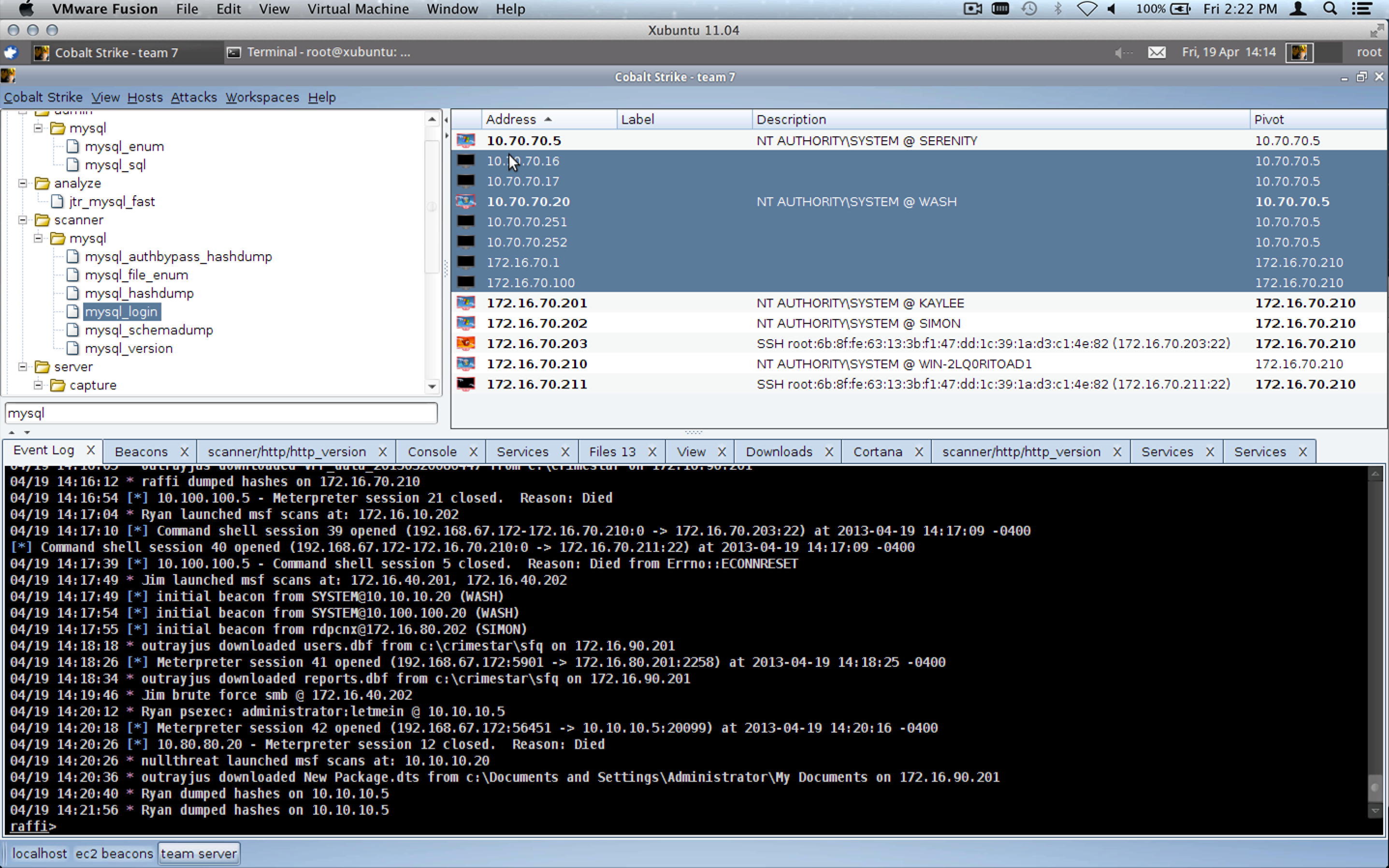Click the module search field containing mysql

[x=221, y=413]
